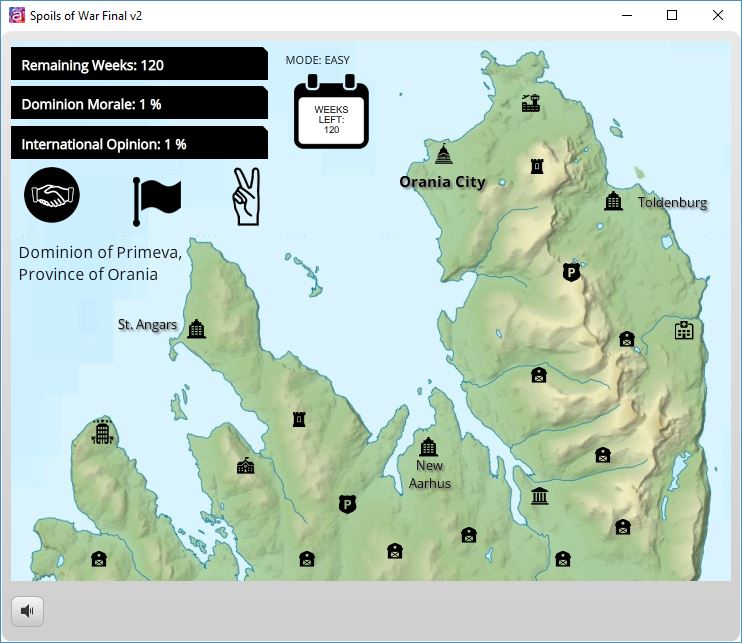Select the St. Angars city building icon
This screenshot has height=643, width=742.
(x=196, y=328)
